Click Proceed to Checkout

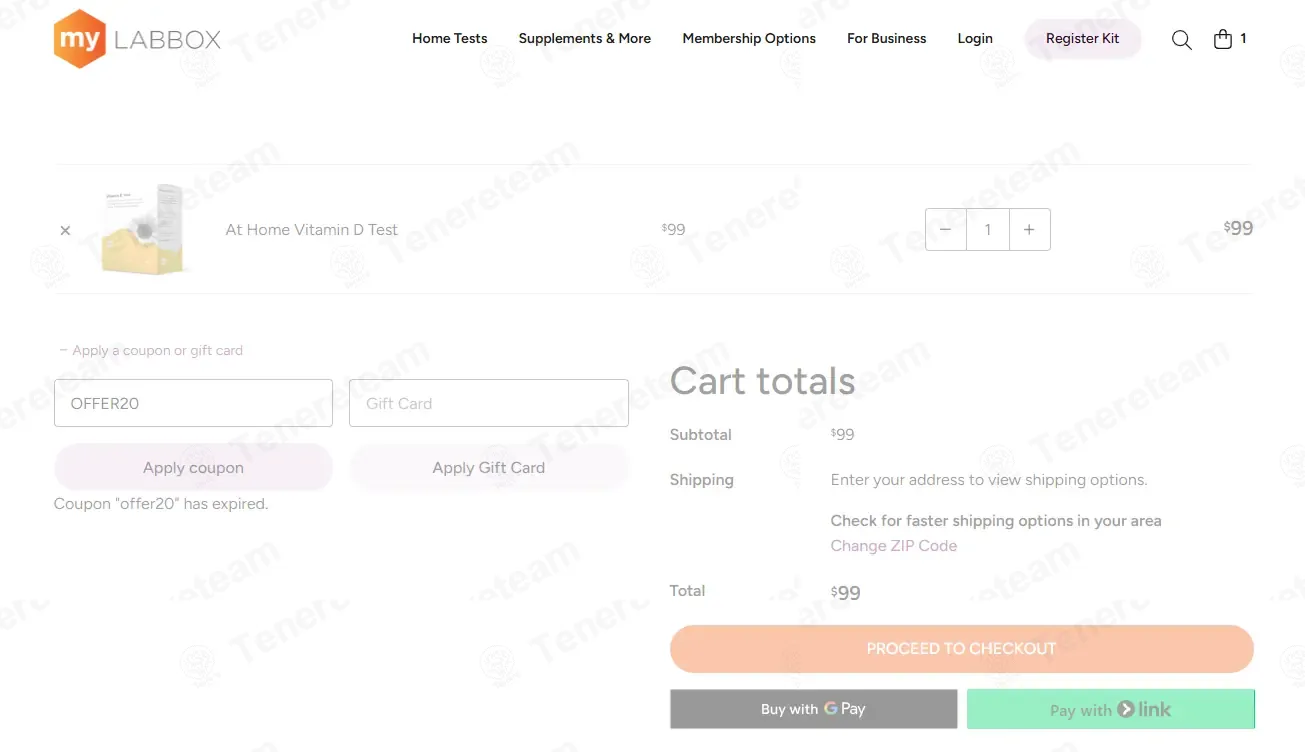962,649
